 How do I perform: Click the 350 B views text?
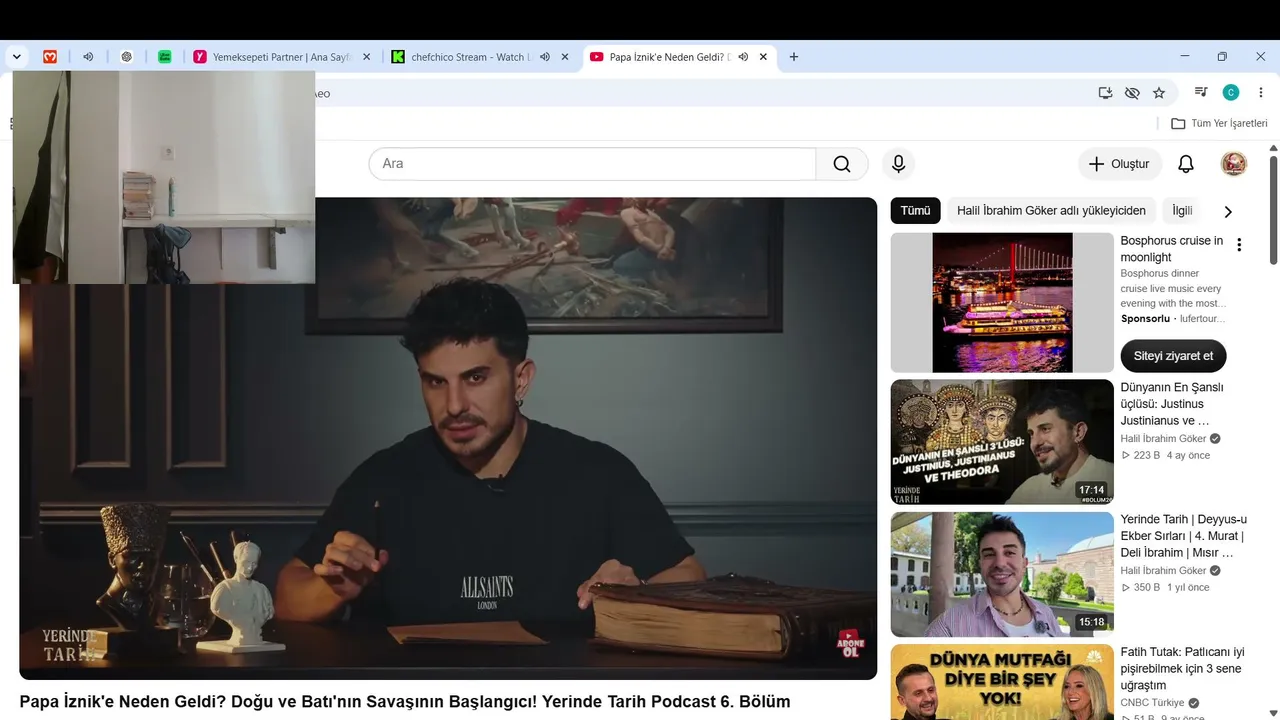click(1147, 587)
